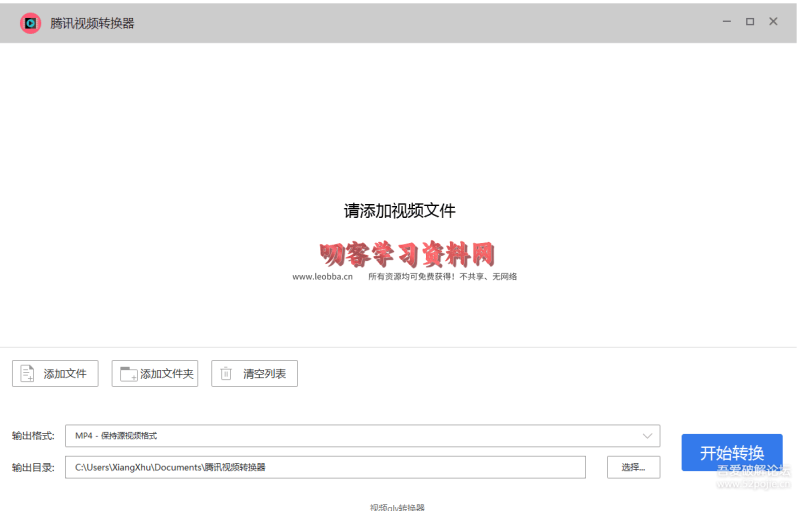Close the converter window

tap(773, 21)
